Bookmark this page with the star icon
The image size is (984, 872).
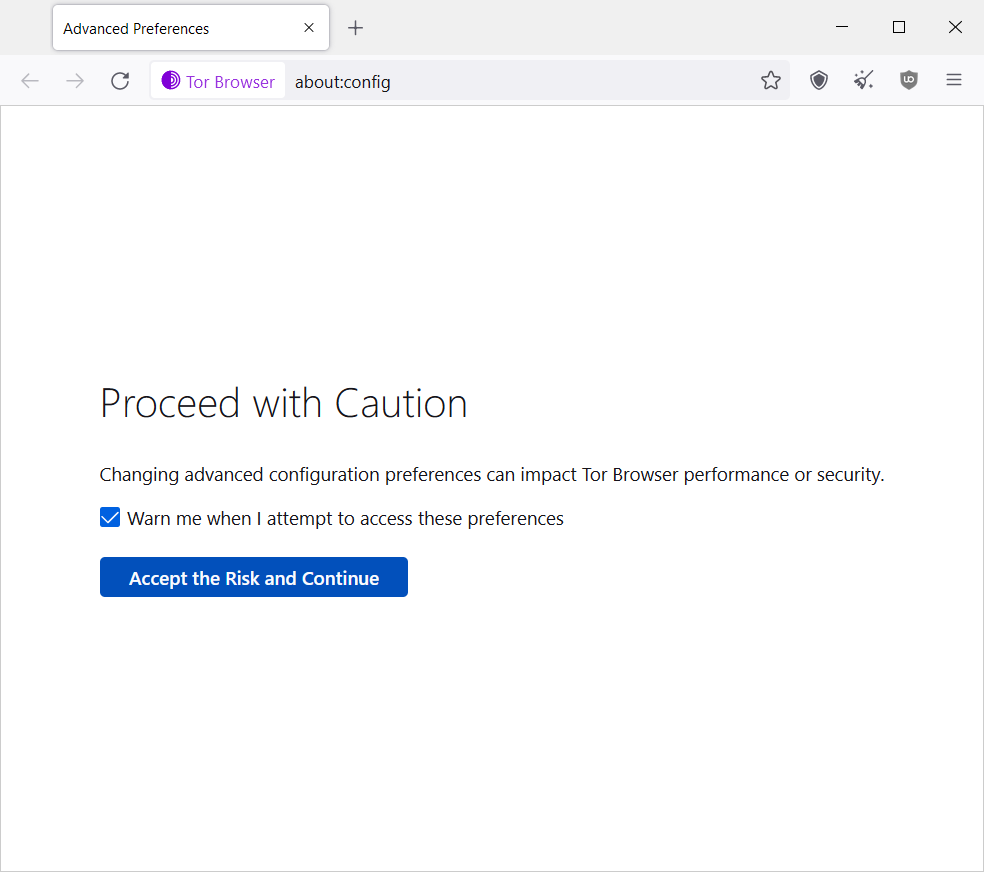coord(771,80)
